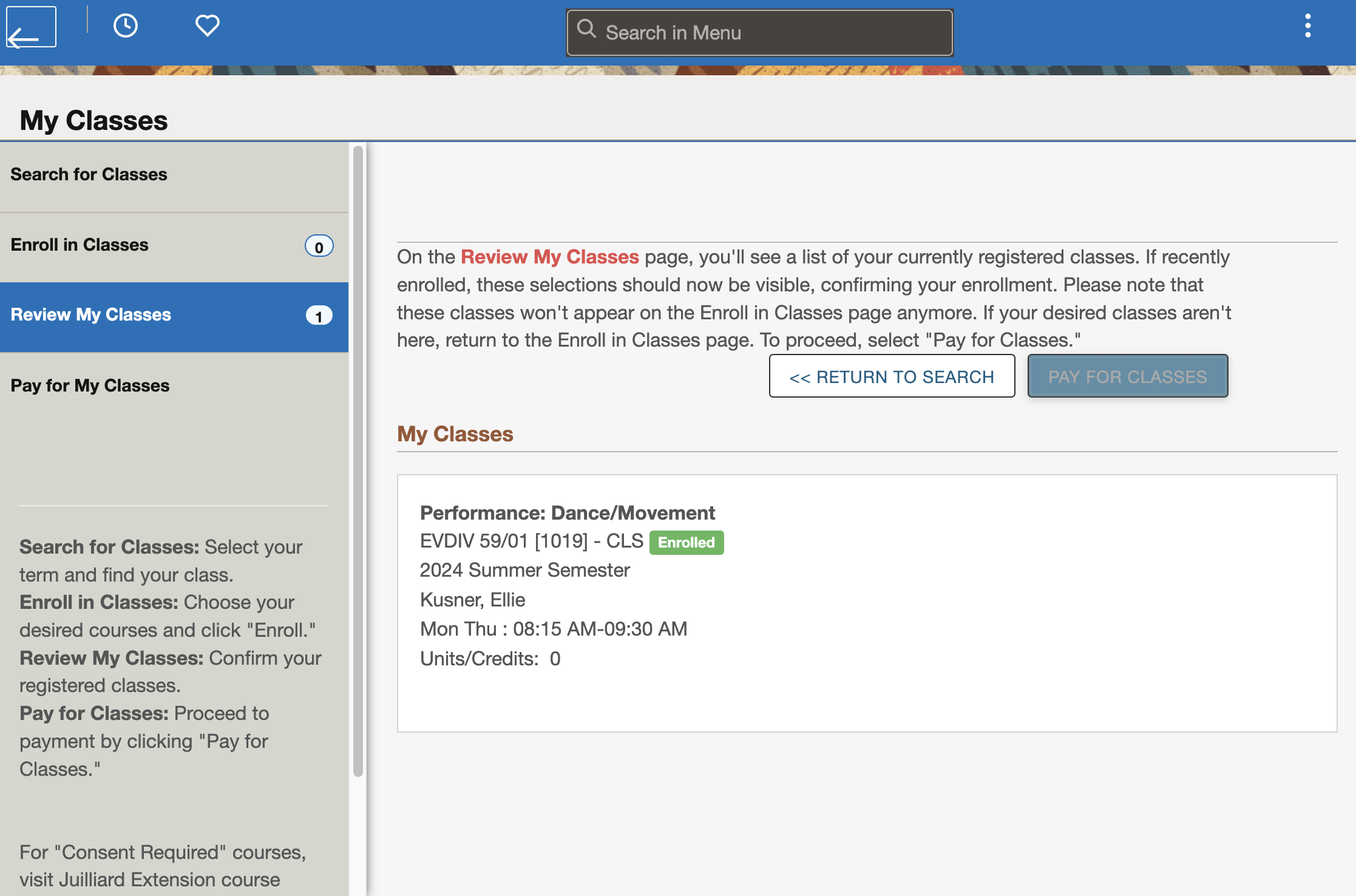
Task: Click the Return to Search button
Action: (x=892, y=376)
